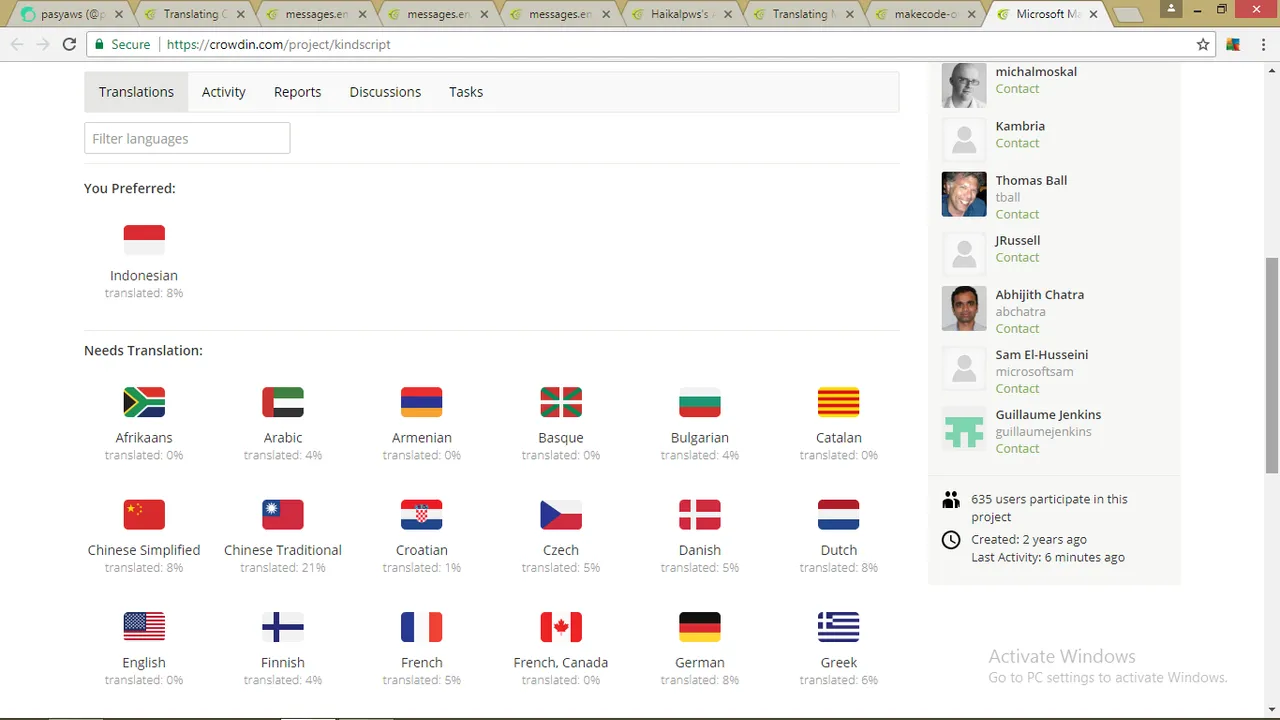Click the crowdin.com address bar URL
Screen dimensions: 1280x720
(278, 44)
